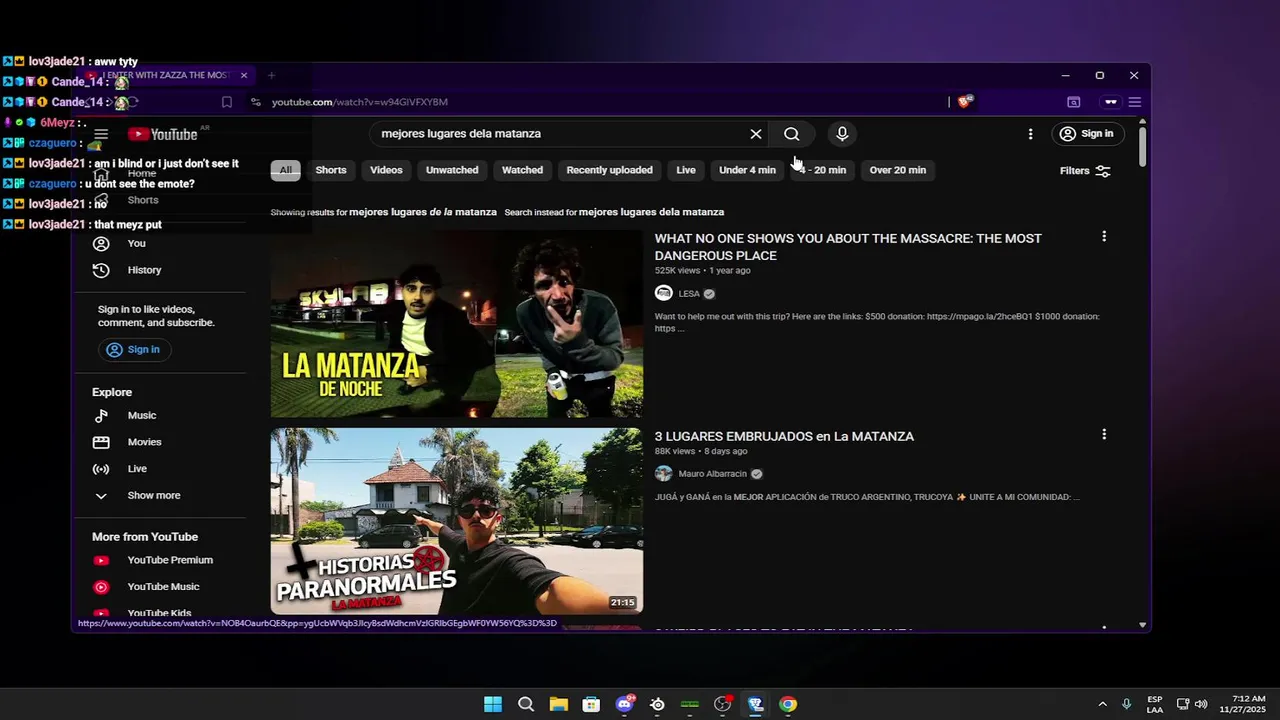Open YouTube settings three-dot menu in header
This screenshot has height=720, width=1280.
[x=1030, y=134]
